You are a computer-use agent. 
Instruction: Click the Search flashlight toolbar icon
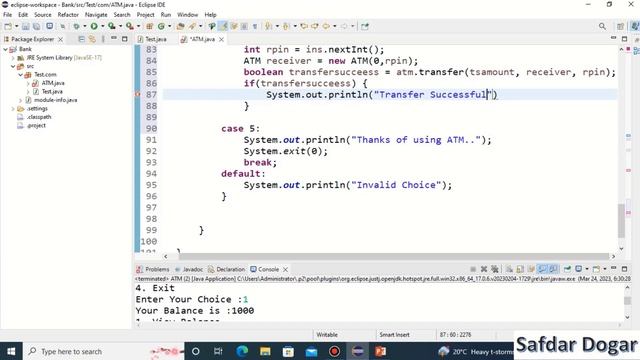192,26
